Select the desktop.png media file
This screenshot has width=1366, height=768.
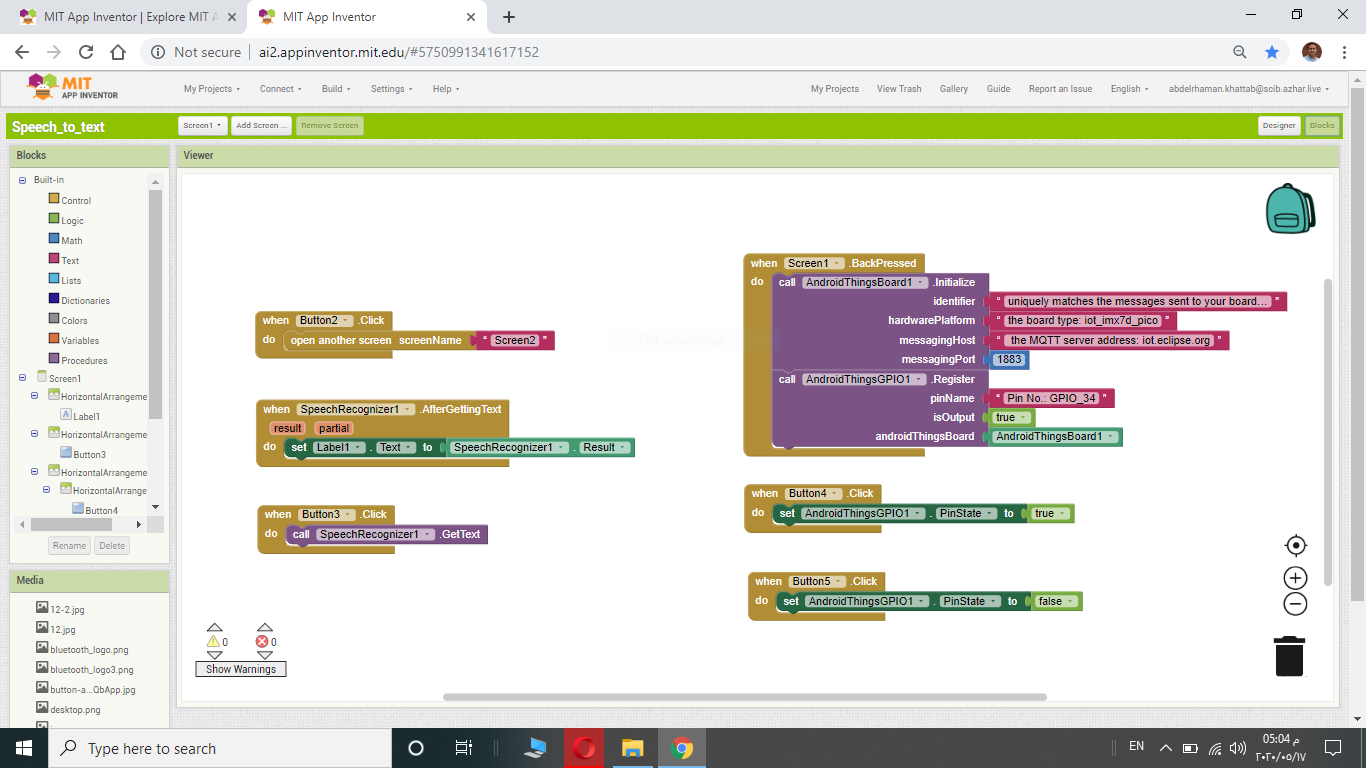point(75,709)
